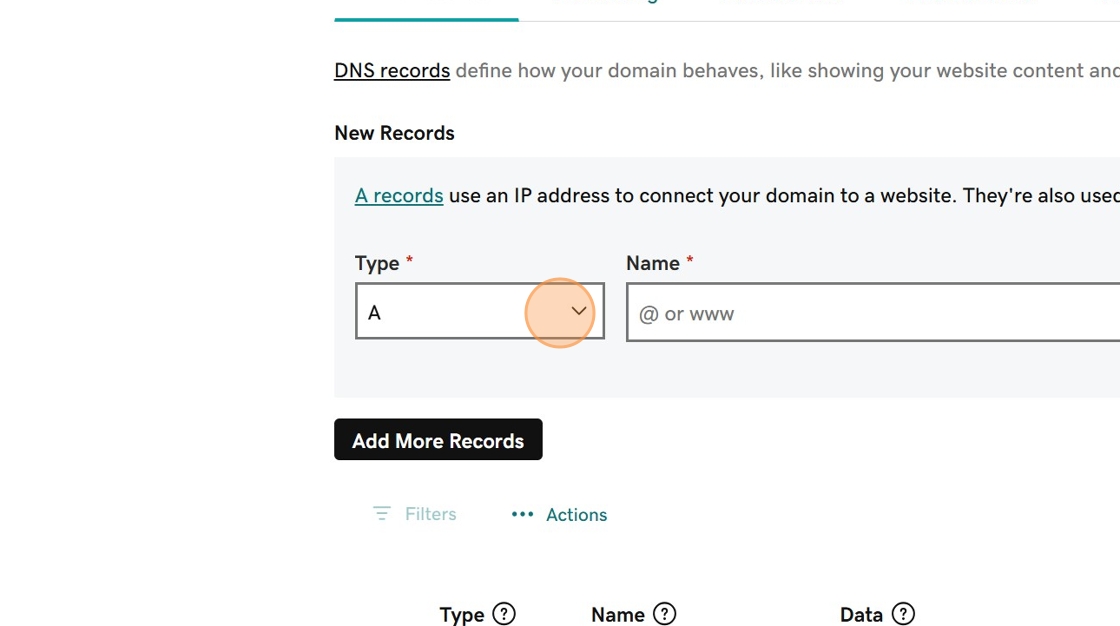Select the underlined active tab at top
The width and height of the screenshot is (1120, 626).
pos(426,8)
